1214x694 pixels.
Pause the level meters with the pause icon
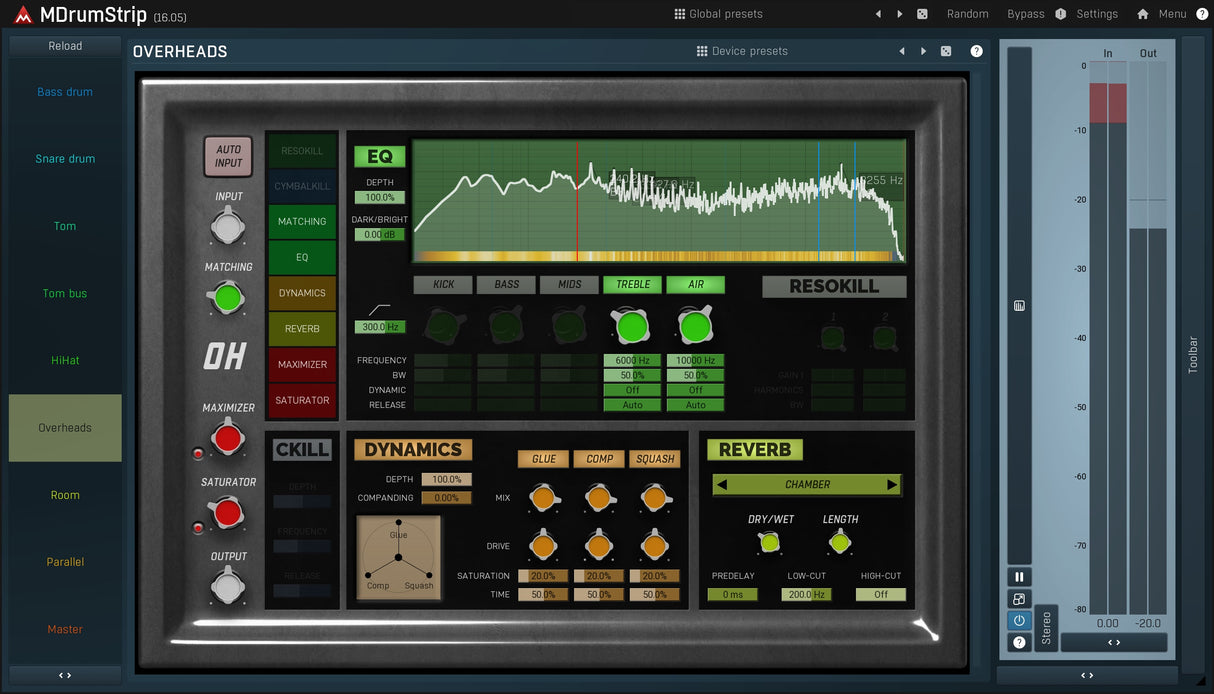(x=1019, y=577)
